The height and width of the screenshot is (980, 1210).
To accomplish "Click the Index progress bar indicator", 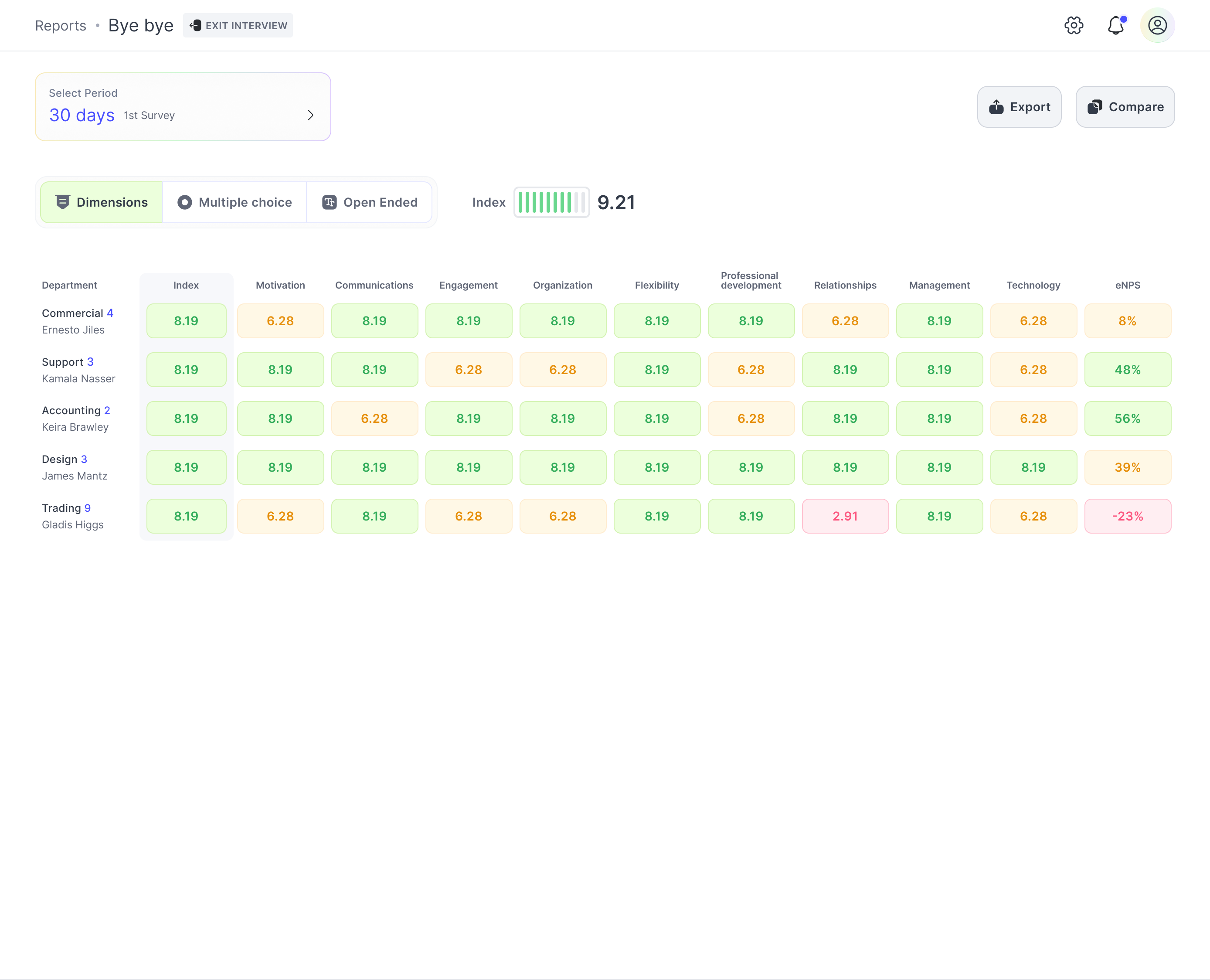I will point(551,202).
